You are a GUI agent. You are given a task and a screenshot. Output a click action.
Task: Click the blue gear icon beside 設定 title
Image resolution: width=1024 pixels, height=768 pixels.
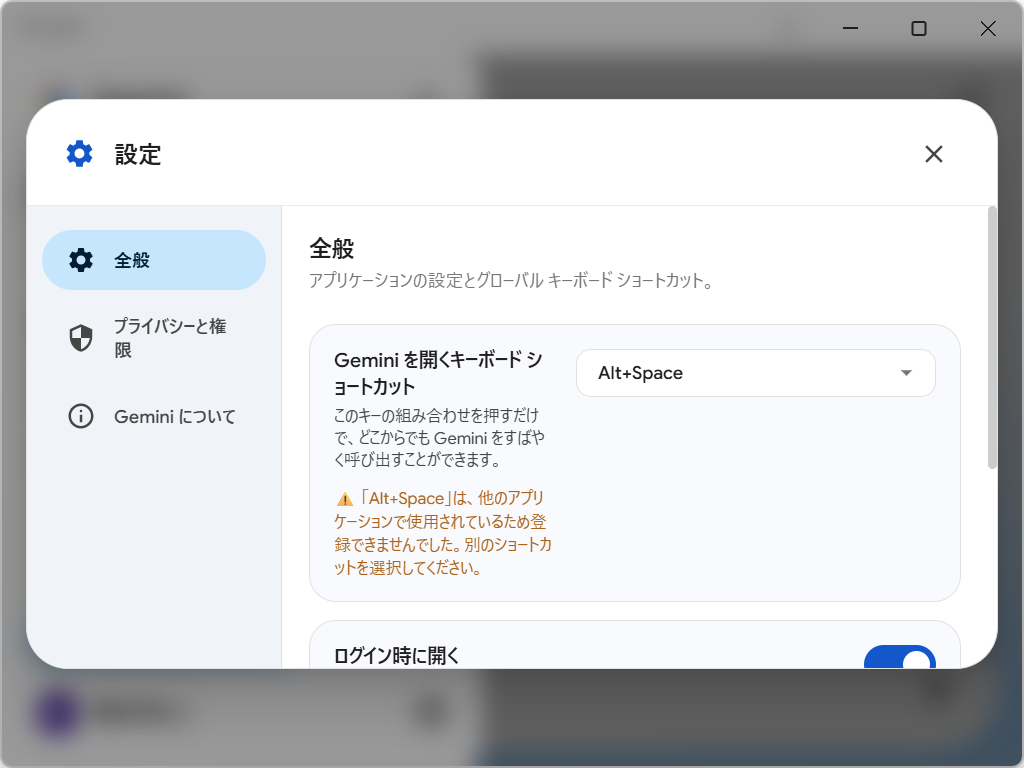[80, 154]
